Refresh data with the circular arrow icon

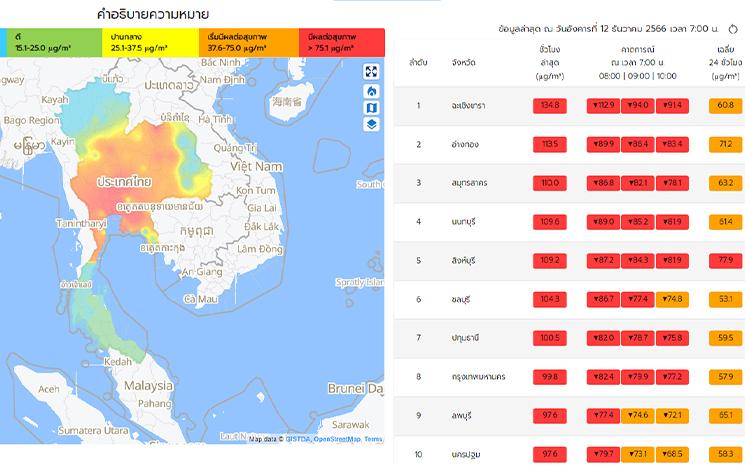733,29
